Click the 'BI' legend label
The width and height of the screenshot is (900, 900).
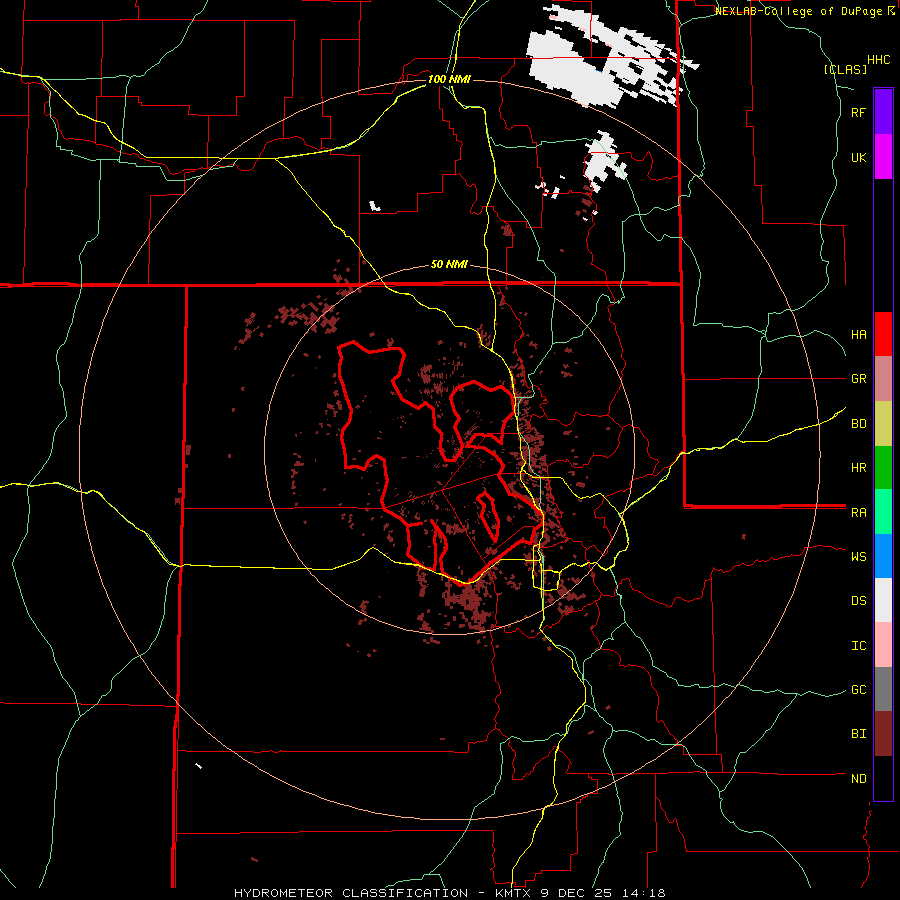pos(858,734)
